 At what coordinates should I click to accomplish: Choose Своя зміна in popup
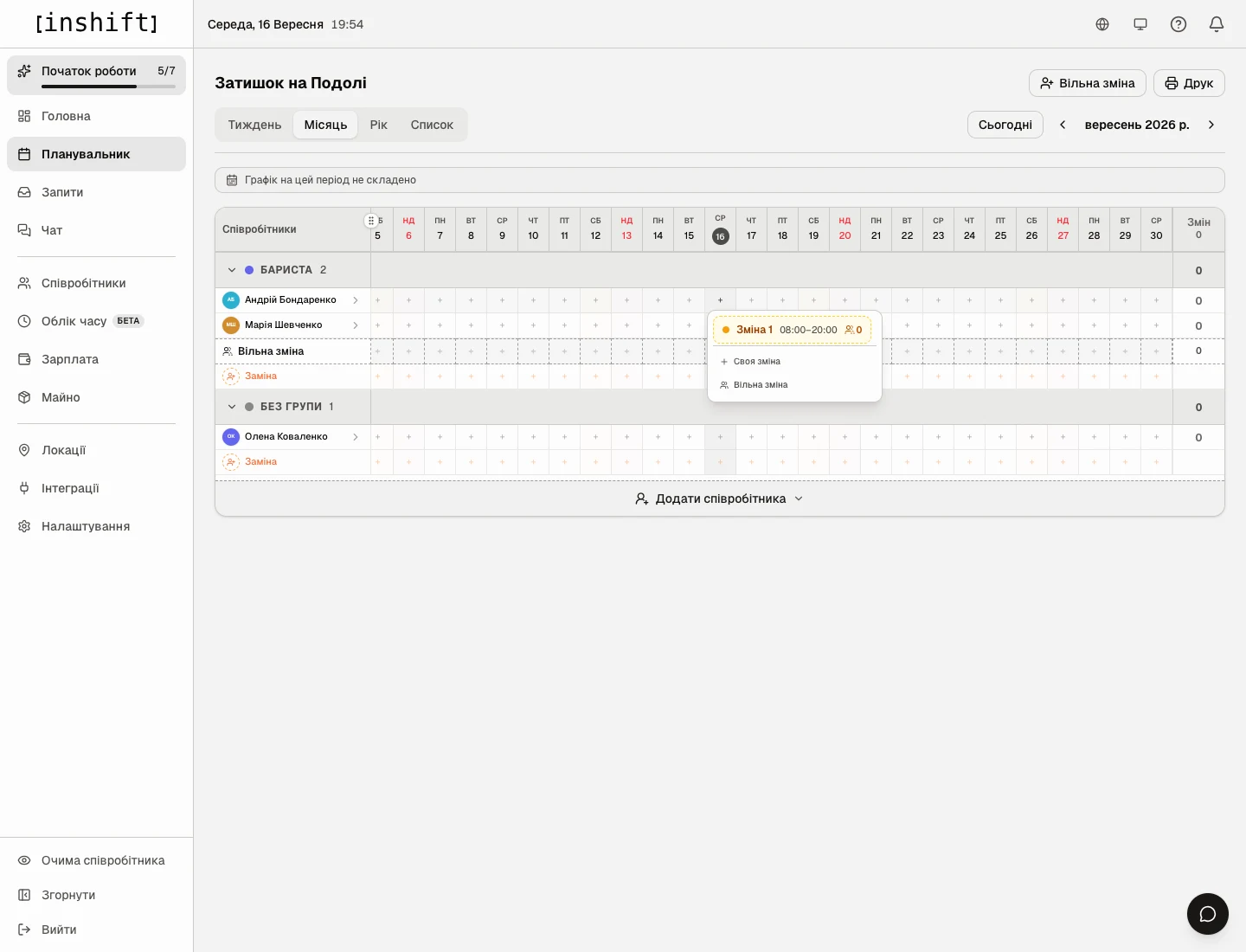(794, 362)
